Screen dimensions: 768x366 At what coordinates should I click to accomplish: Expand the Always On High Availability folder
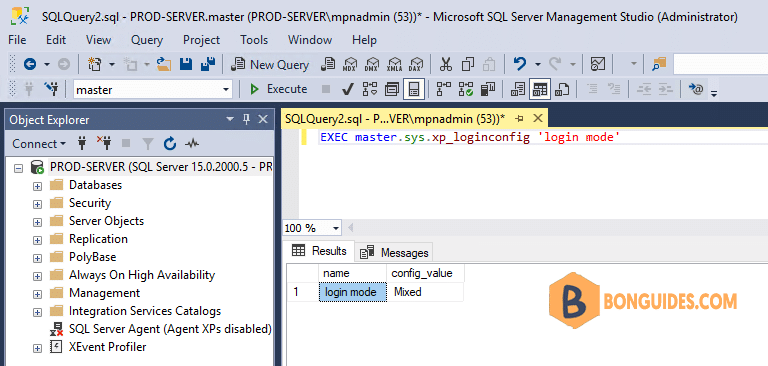pyautogui.click(x=37, y=276)
